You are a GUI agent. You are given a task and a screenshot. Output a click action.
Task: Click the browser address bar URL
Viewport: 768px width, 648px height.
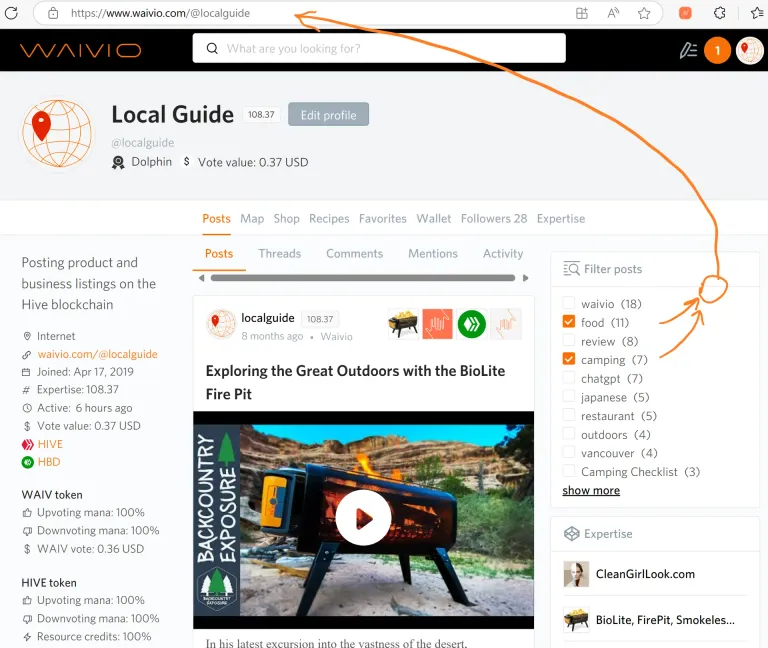tap(160, 13)
